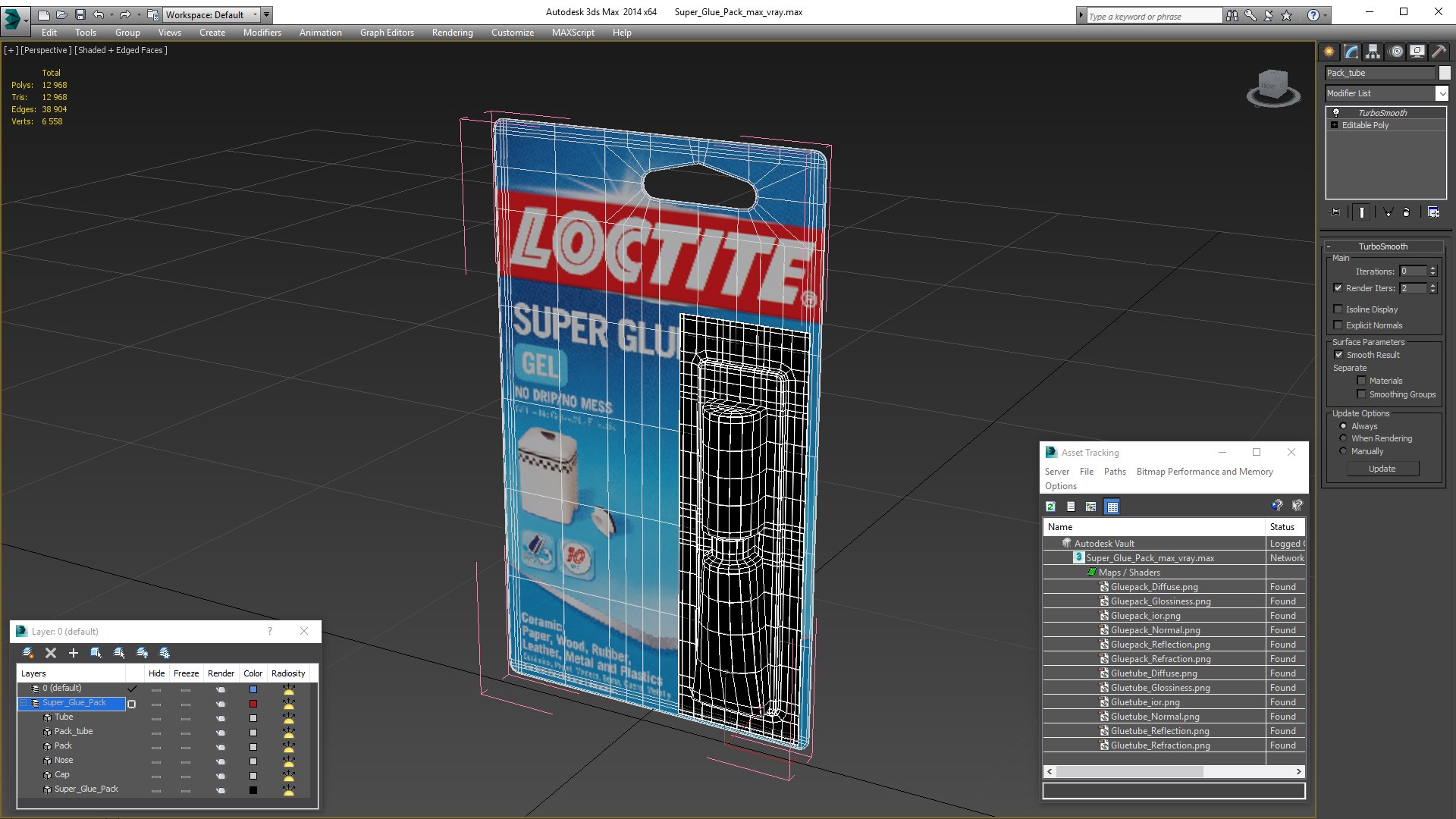Collapse the TurboSmooth rollout
1456x819 pixels.
tap(1329, 246)
